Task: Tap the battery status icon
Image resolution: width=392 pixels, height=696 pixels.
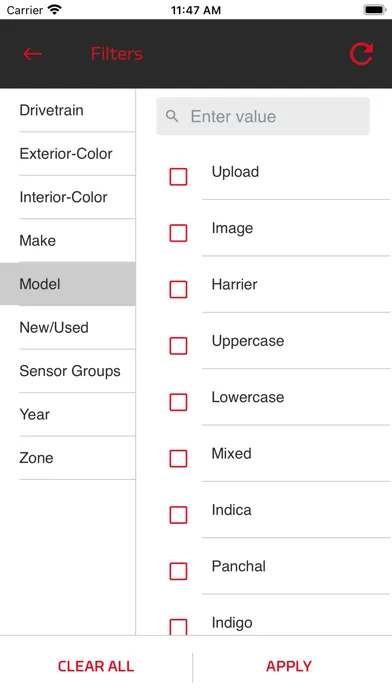Action: 375,9
